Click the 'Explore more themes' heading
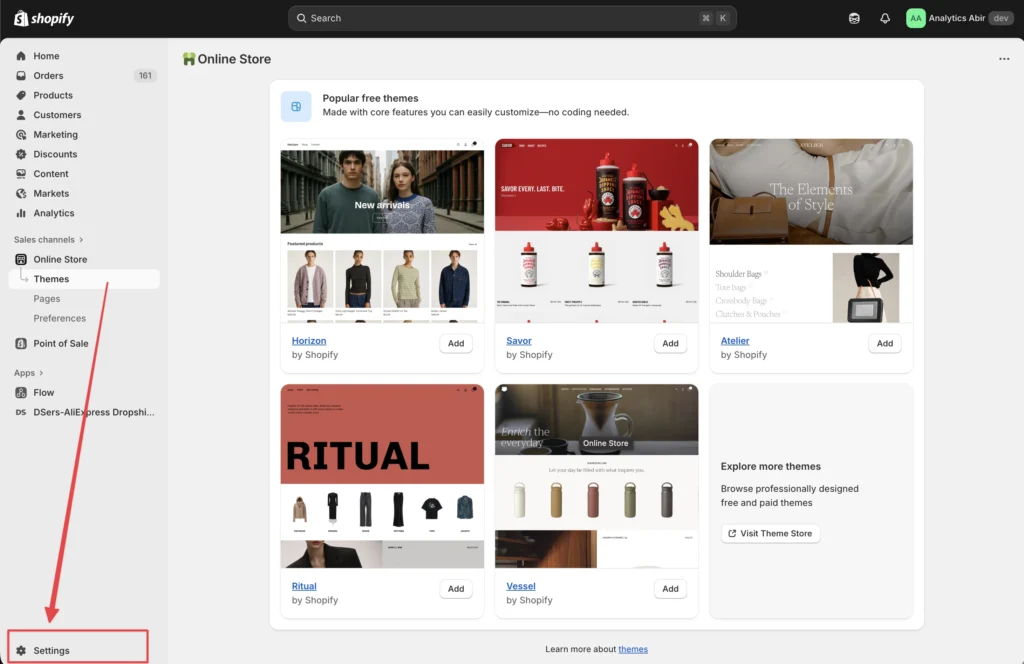Viewport: 1024px width, 664px height. pos(771,466)
